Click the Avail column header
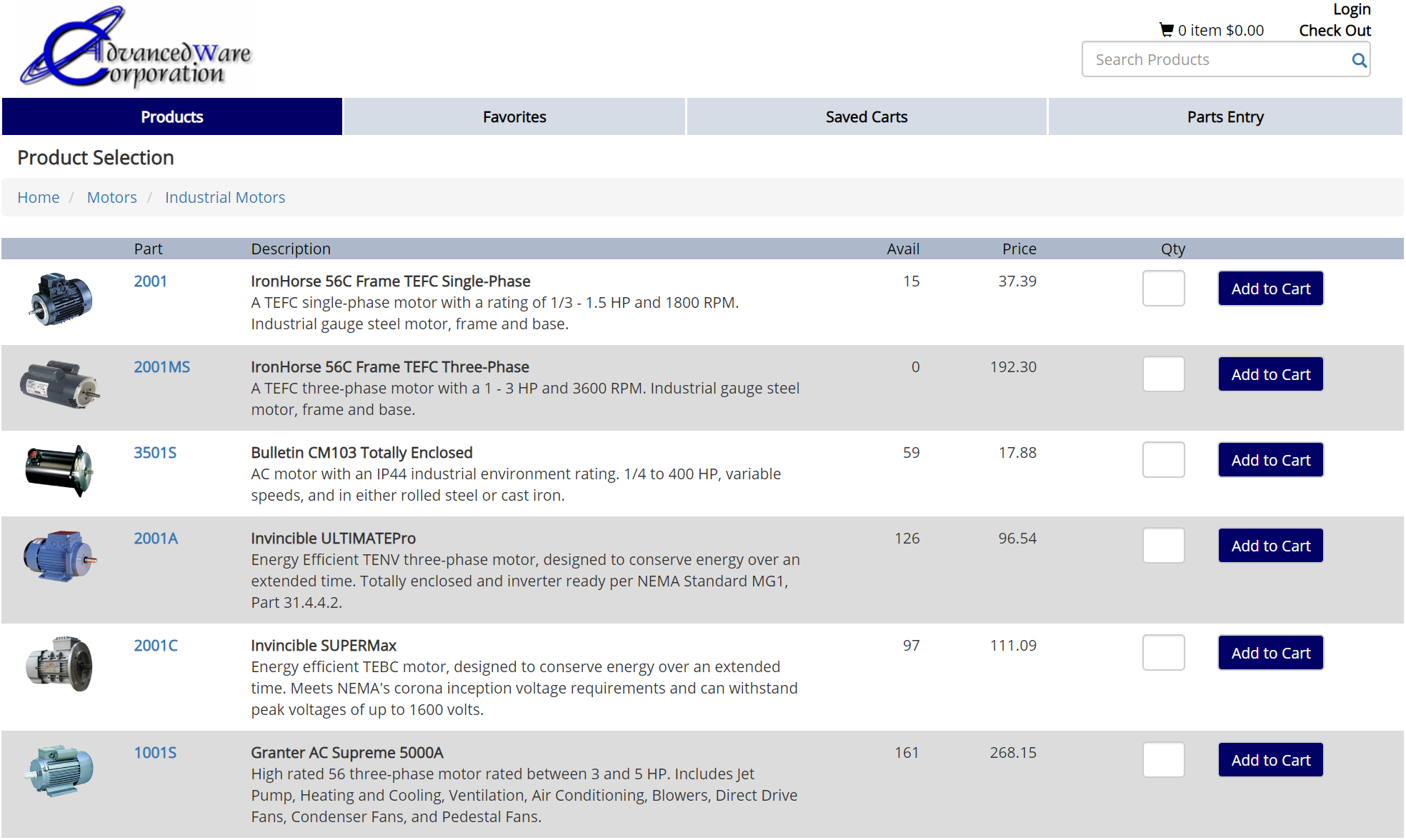 point(903,249)
